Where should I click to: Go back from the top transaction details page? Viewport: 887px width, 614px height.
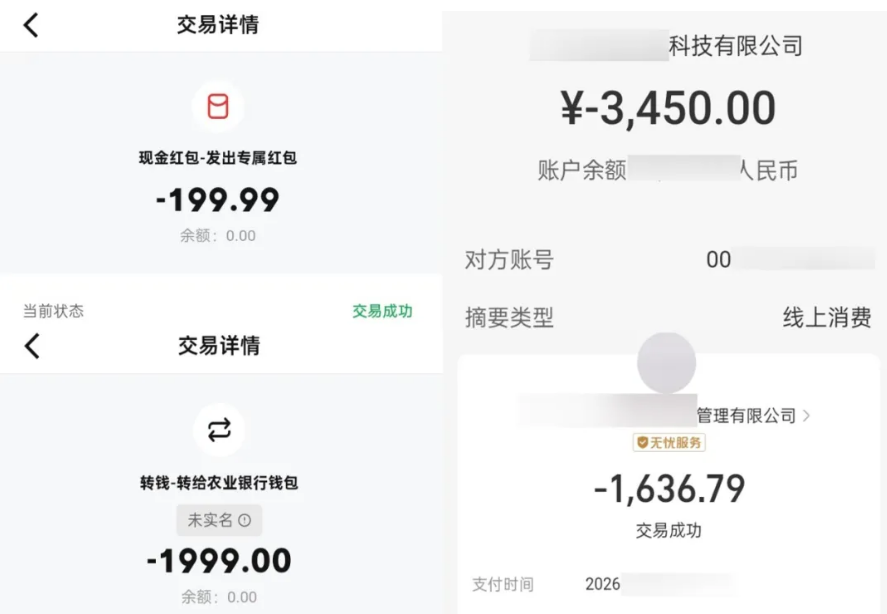(x=31, y=25)
